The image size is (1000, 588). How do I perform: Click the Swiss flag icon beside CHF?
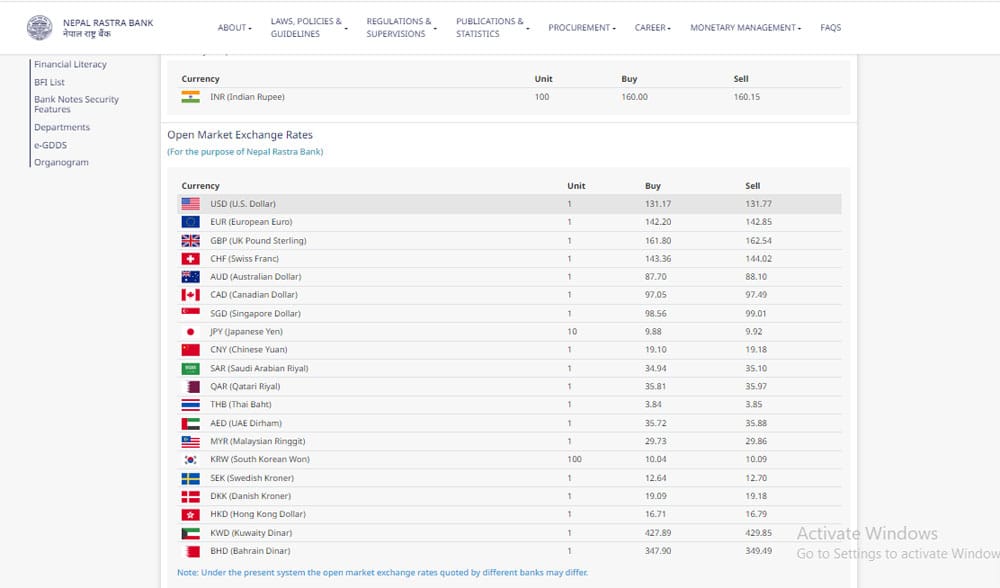(190, 259)
